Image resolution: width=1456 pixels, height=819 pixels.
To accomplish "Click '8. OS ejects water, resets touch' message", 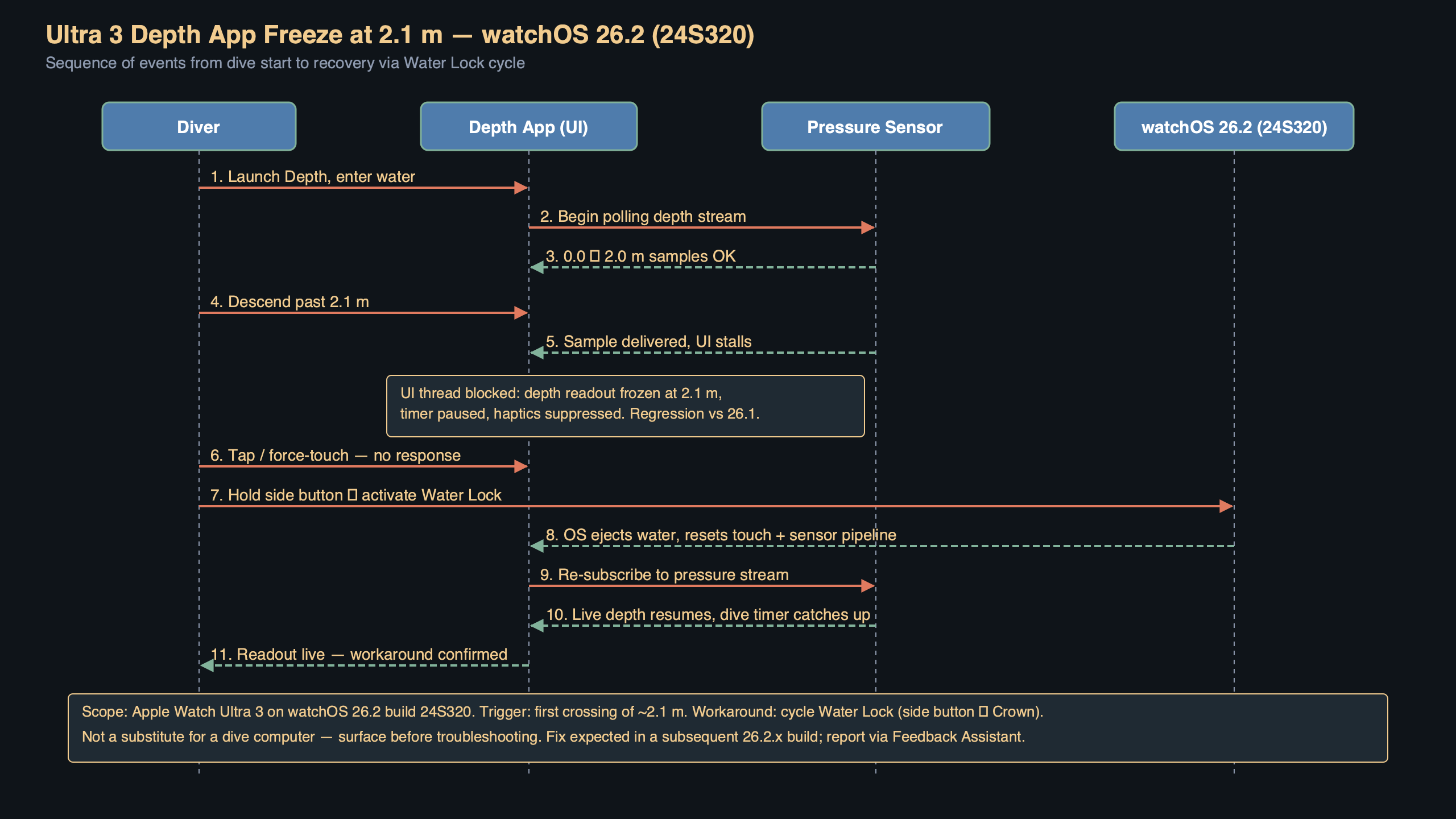I will pos(721,535).
